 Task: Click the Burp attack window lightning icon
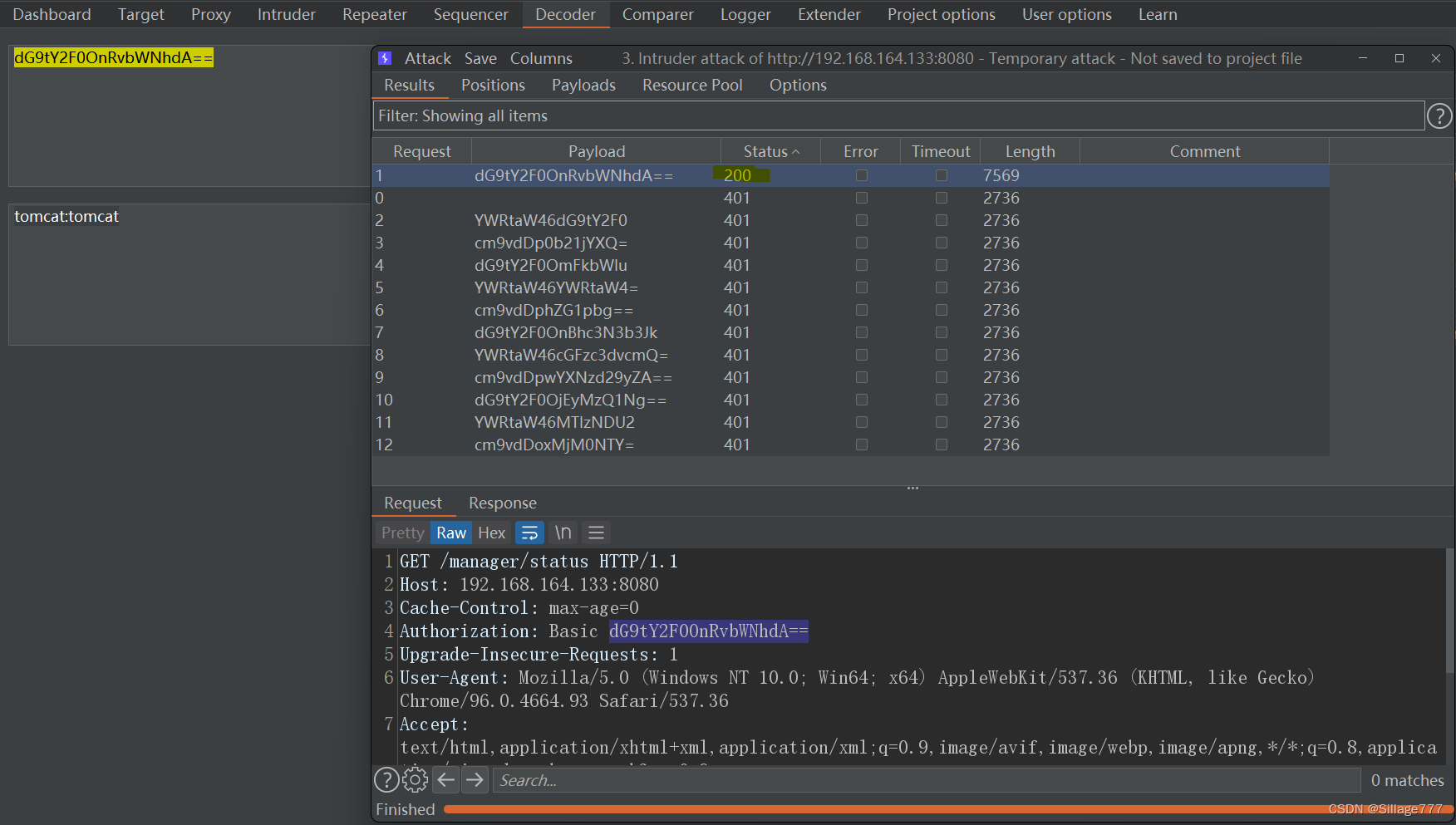385,58
